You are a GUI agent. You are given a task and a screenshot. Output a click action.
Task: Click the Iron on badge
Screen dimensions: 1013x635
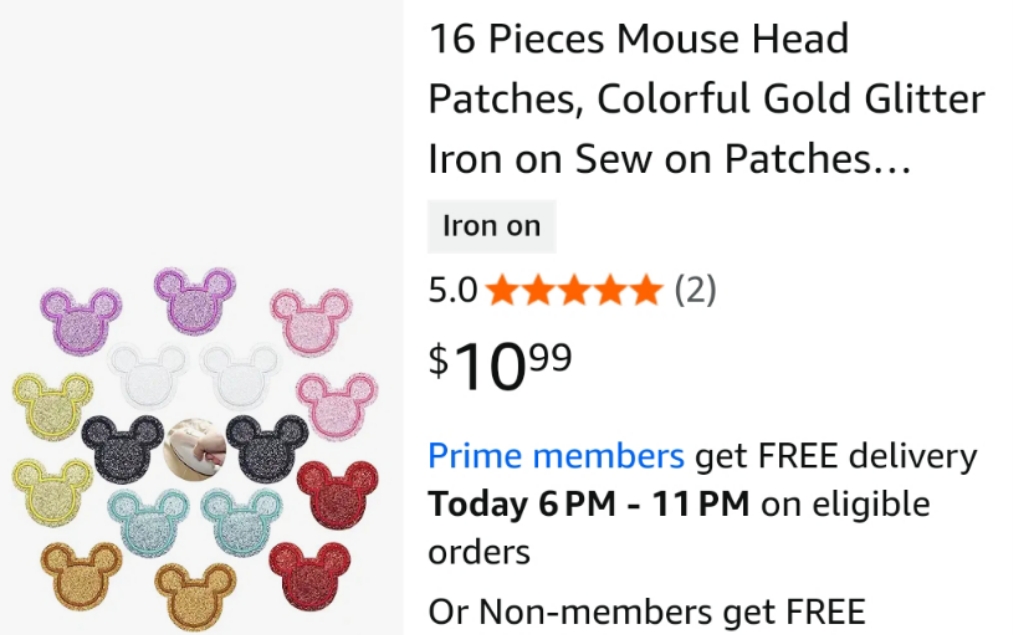tap(490, 226)
